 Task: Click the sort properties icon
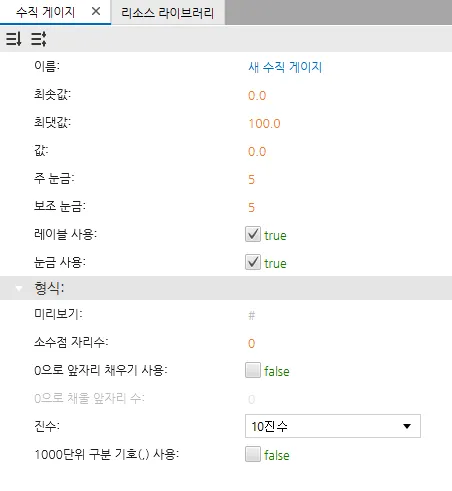[14, 39]
